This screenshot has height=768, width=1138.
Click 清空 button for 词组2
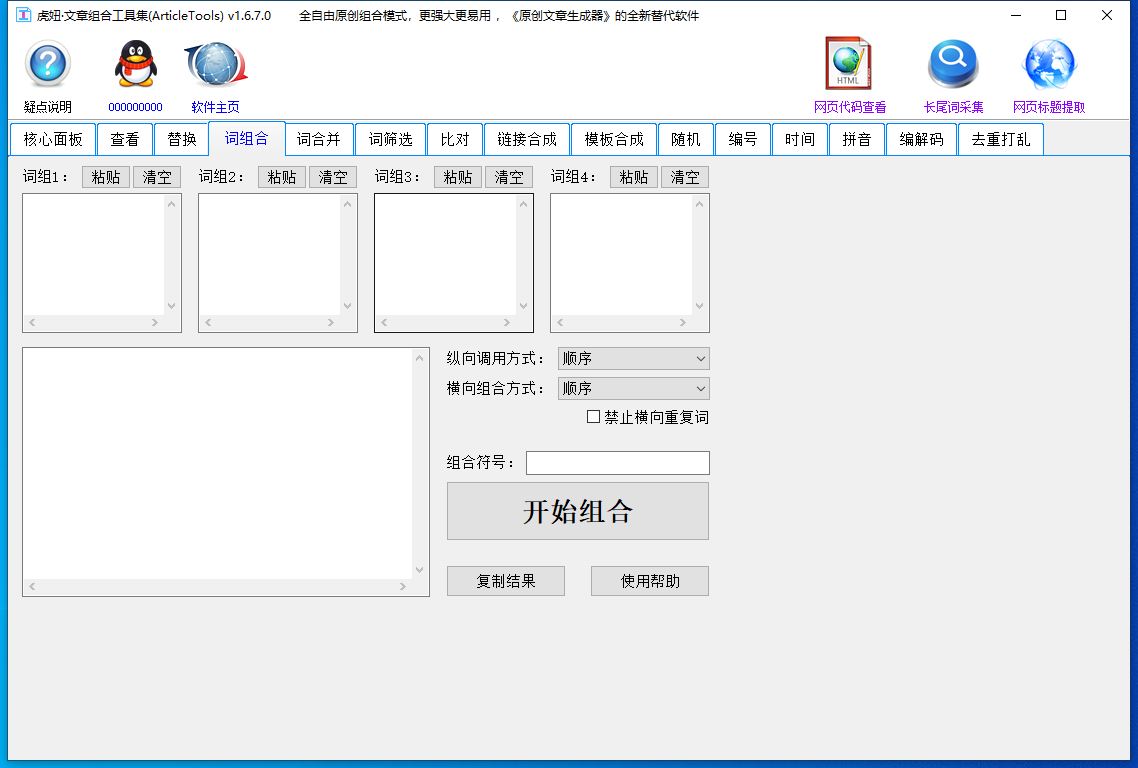tap(333, 177)
